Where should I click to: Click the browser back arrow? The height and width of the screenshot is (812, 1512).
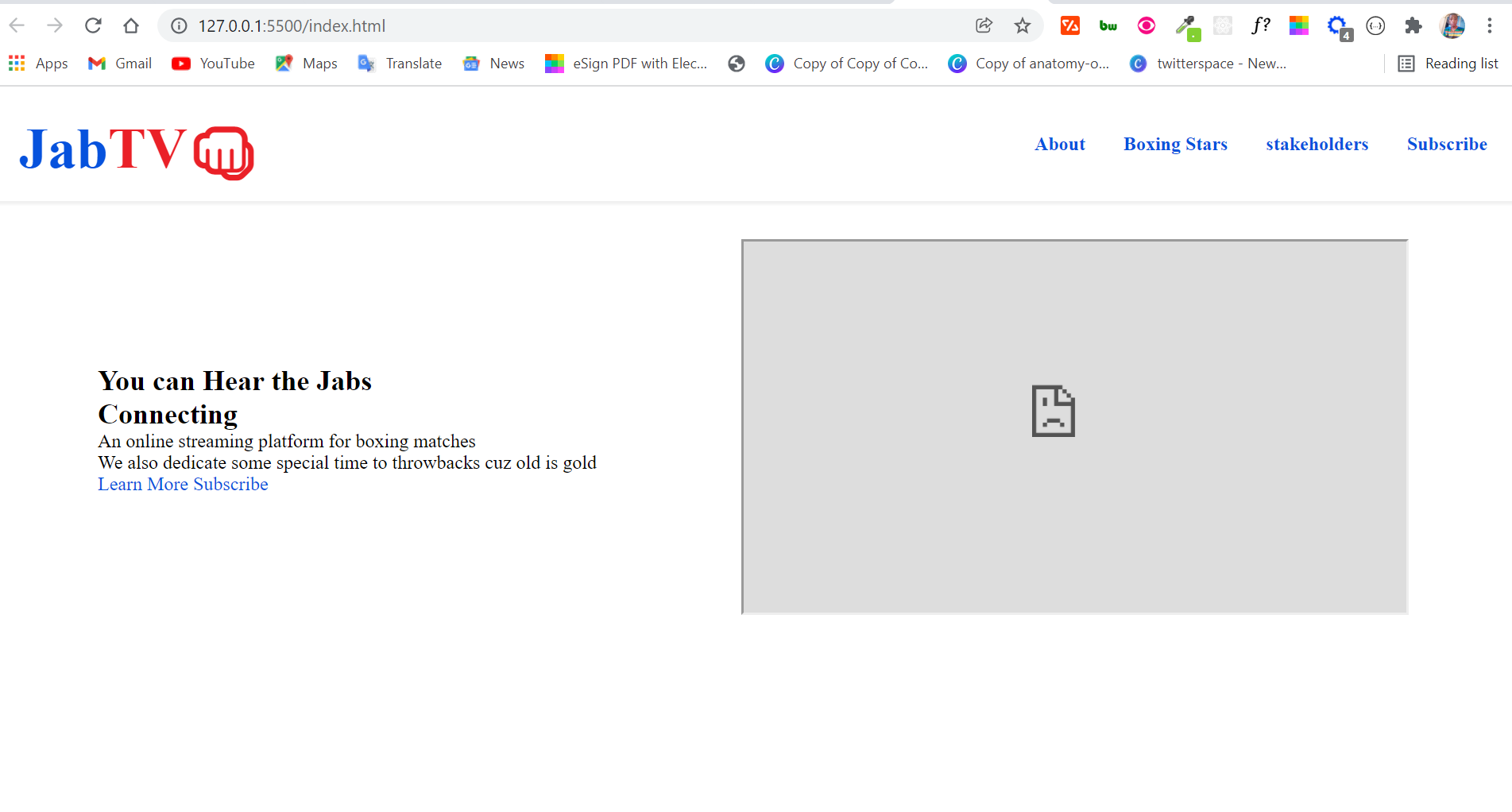[17, 25]
